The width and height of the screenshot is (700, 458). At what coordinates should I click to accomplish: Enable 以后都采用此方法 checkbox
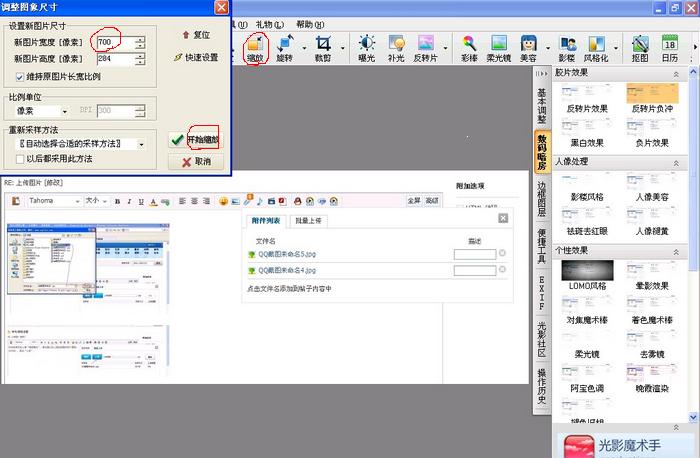21,158
